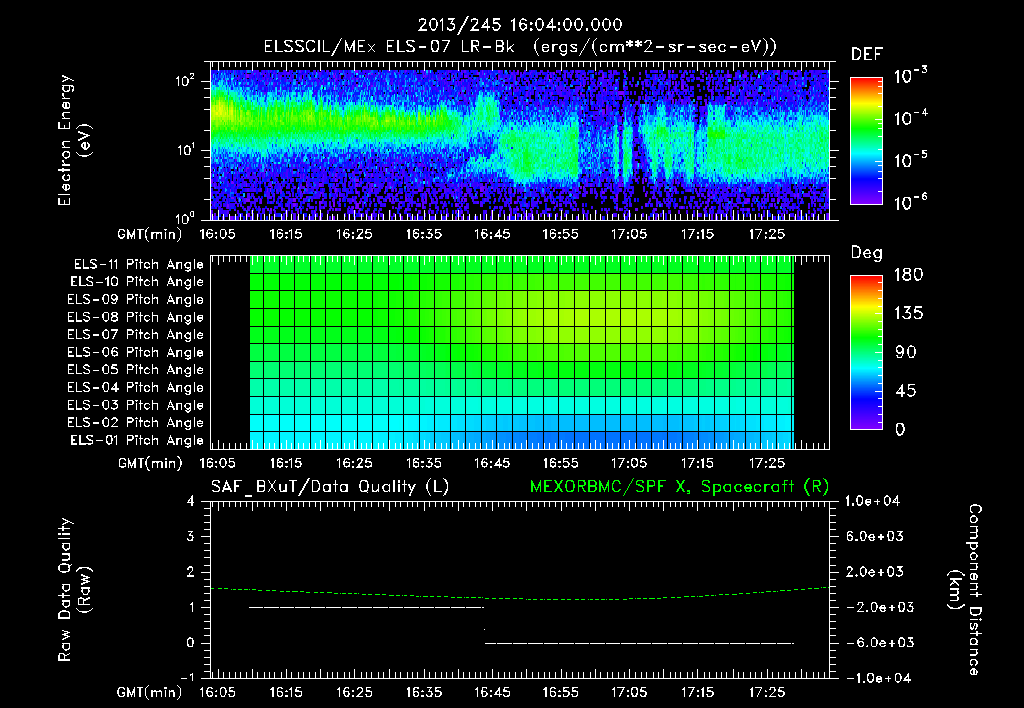The image size is (1024, 708).
Task: Click the 16:05 tick under the data quality plot
Action: 217,692
